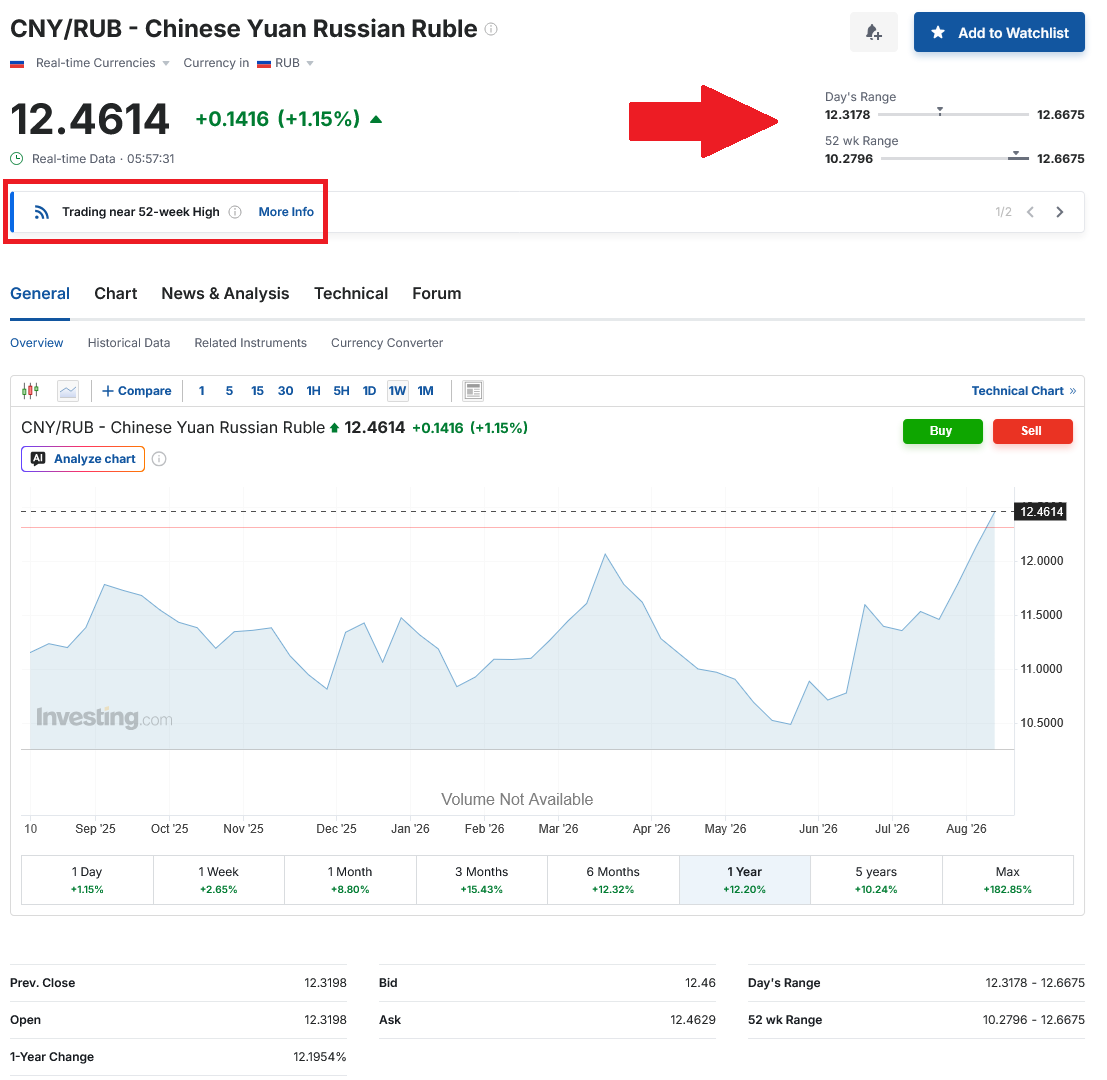Select the 1 Week range period
The width and height of the screenshot is (1107, 1080).
click(219, 880)
